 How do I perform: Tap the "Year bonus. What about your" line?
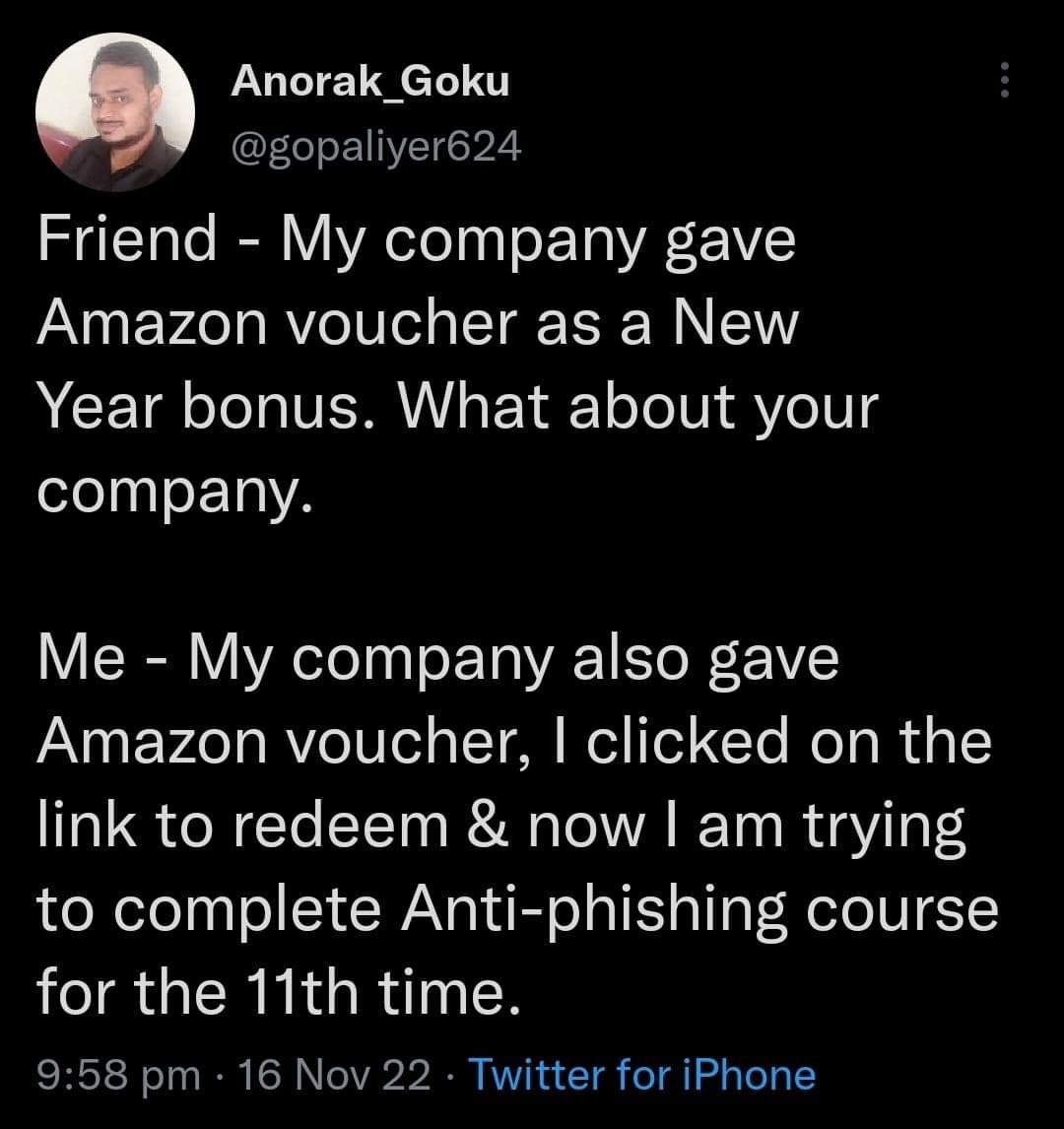455,408
